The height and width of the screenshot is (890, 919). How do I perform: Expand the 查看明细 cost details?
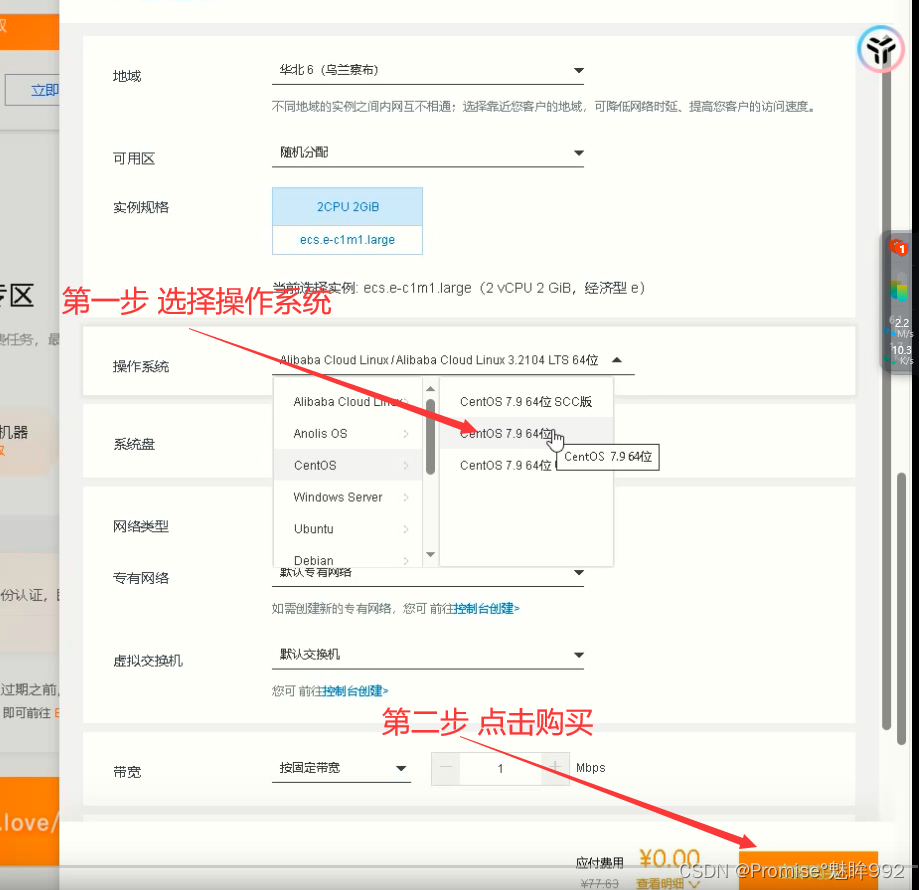668,884
